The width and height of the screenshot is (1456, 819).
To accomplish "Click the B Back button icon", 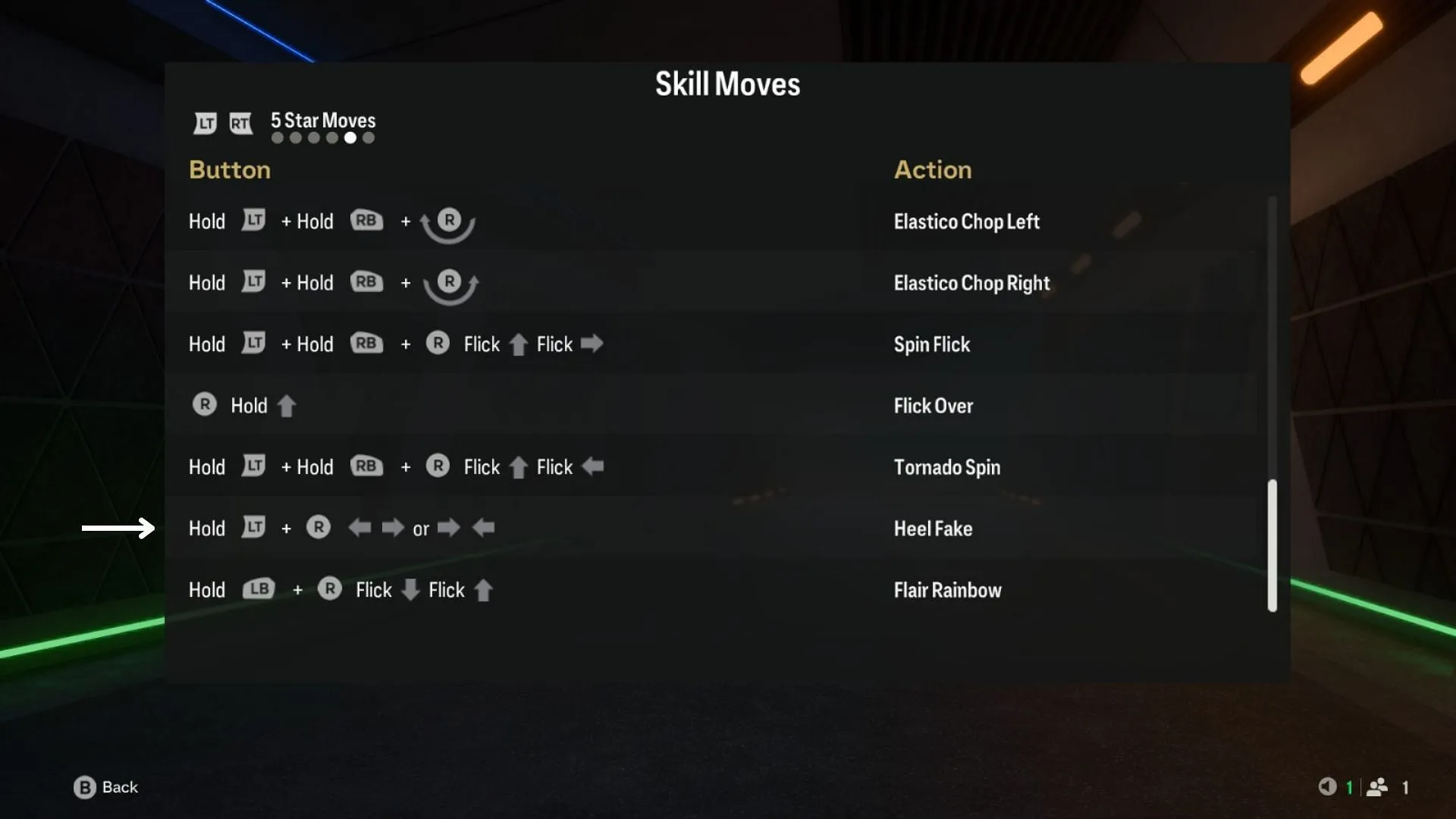I will [x=84, y=787].
